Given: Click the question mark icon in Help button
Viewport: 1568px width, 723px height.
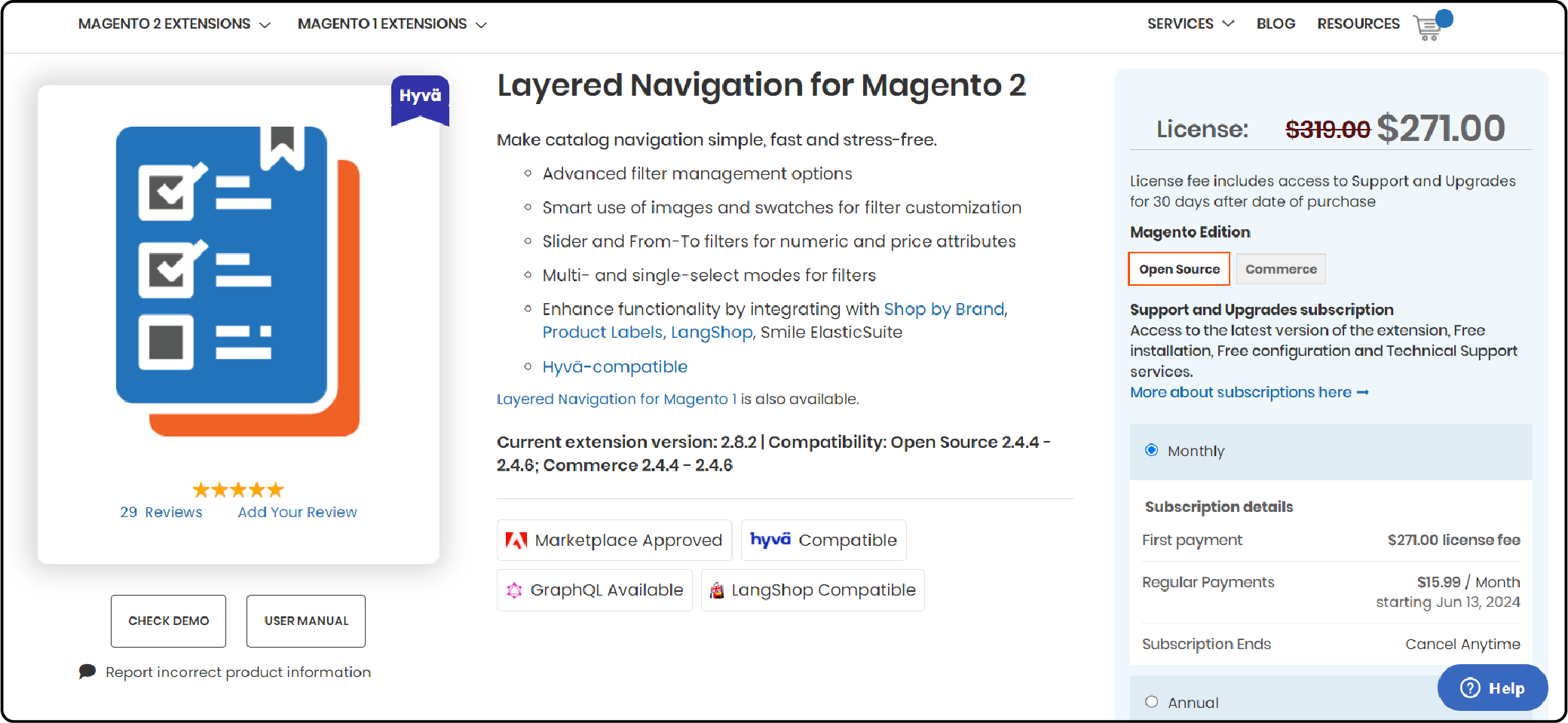Looking at the screenshot, I should 1470,688.
